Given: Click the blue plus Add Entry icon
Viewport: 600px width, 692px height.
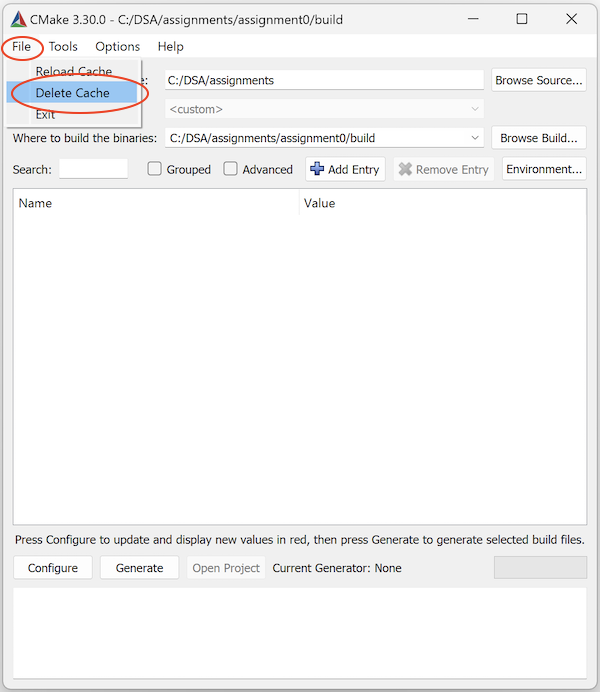Looking at the screenshot, I should 317,169.
